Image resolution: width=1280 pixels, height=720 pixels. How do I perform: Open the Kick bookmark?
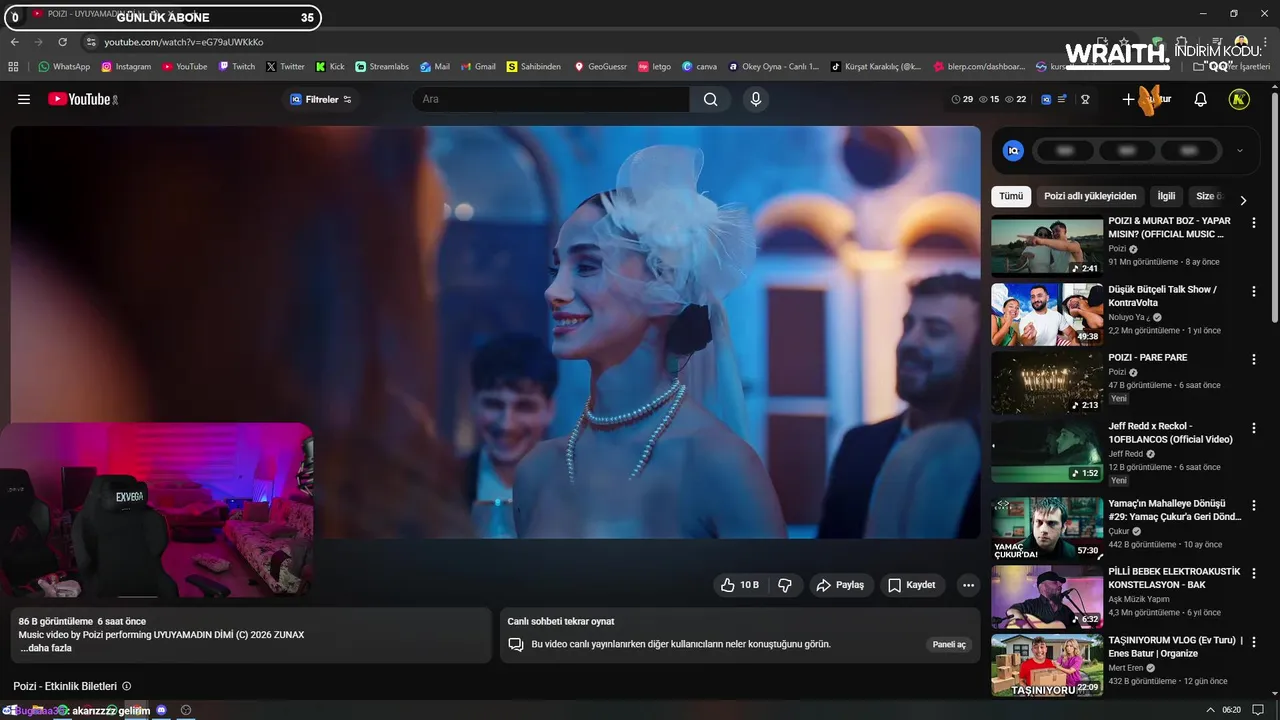[x=330, y=67]
